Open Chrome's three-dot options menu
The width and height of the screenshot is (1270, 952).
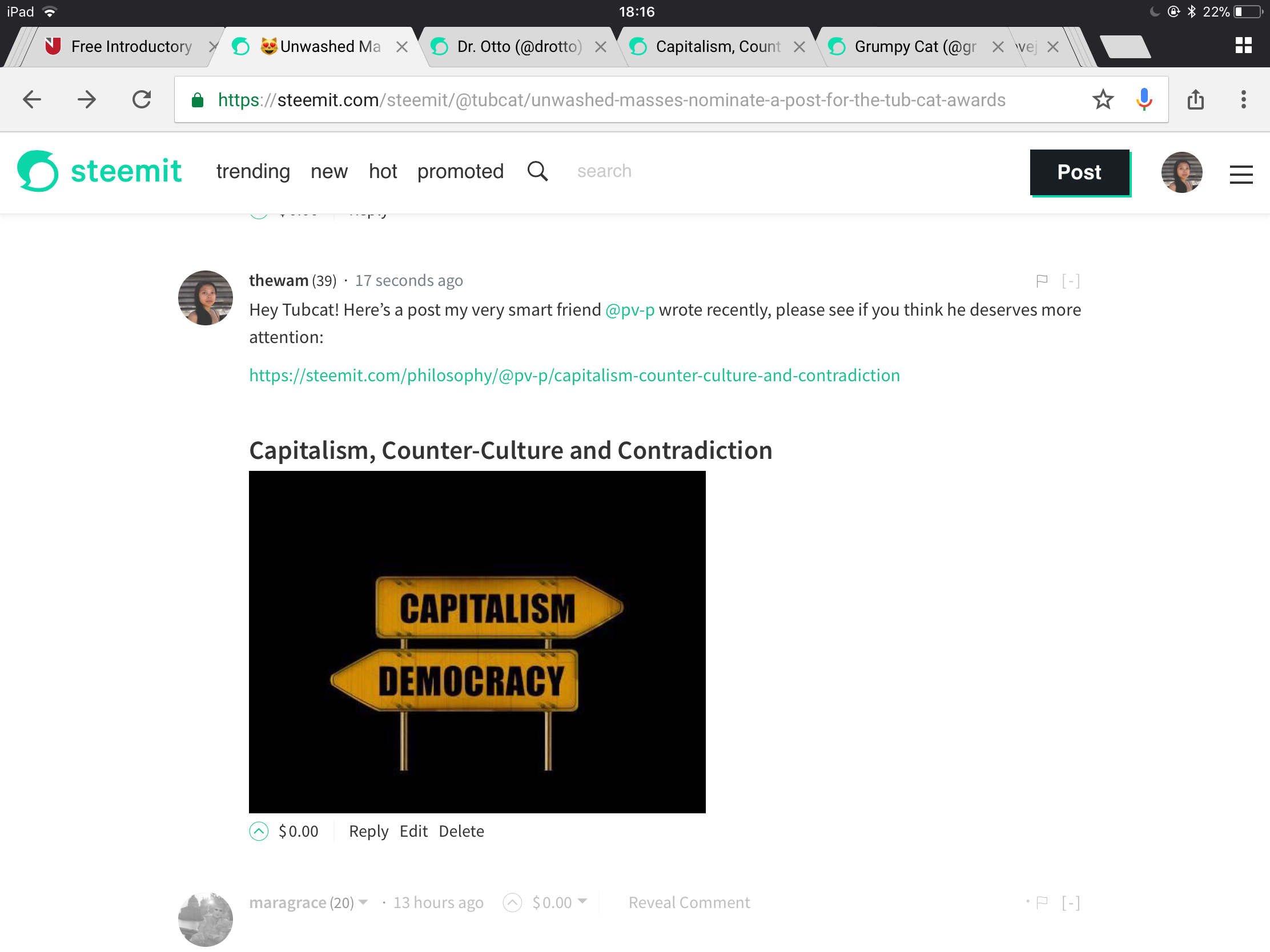point(1243,100)
